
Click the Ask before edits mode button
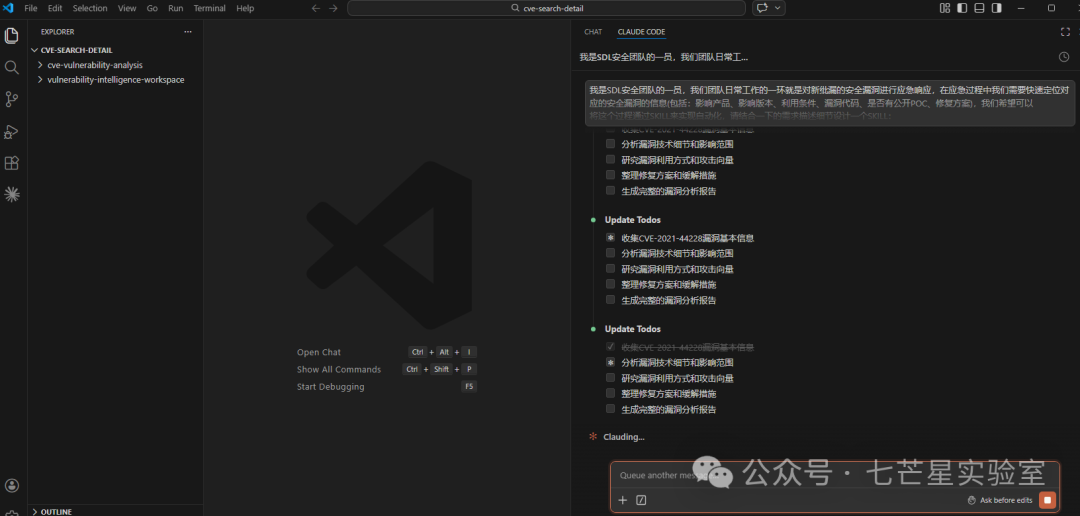(999, 500)
